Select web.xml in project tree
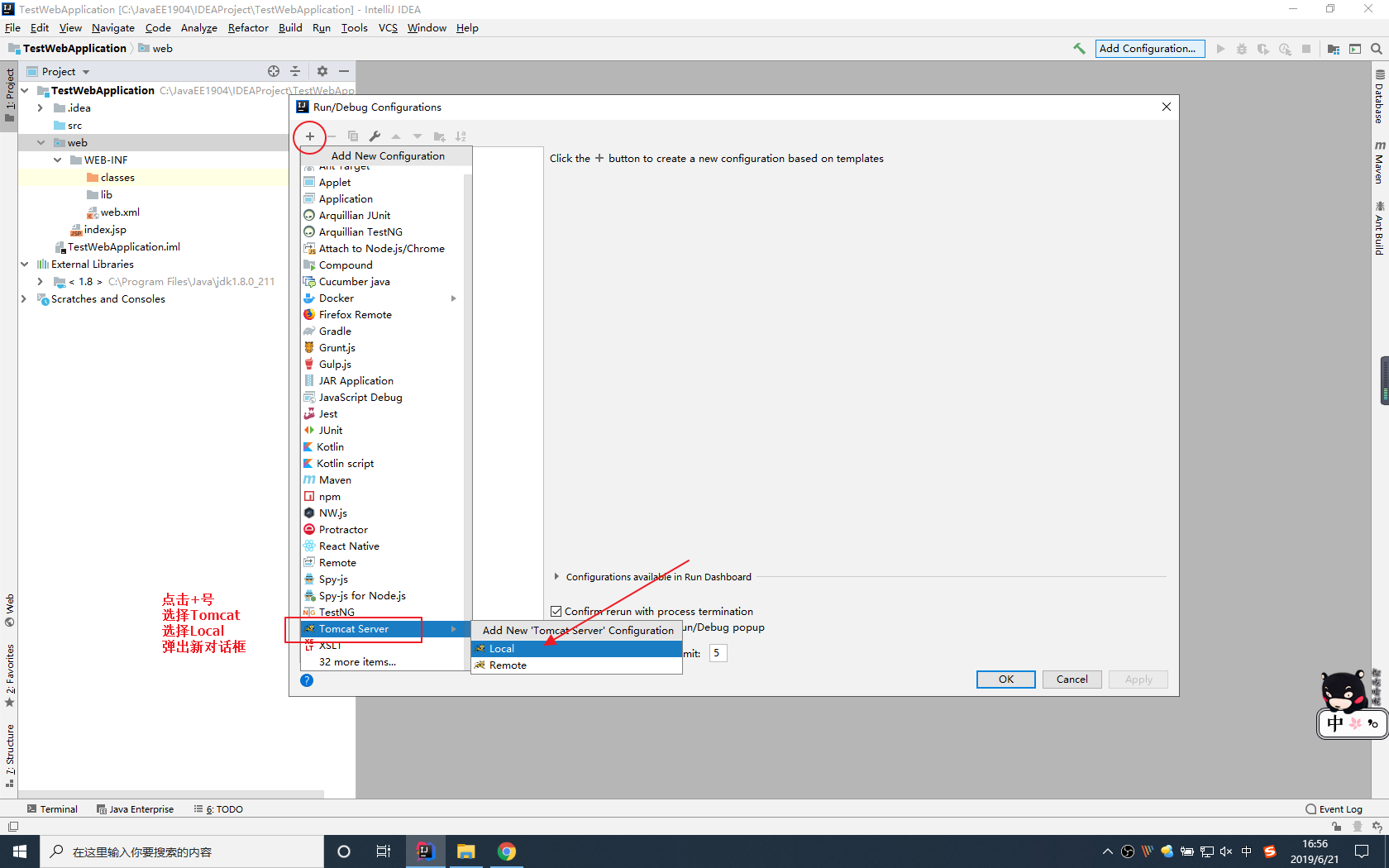This screenshot has width=1389, height=868. click(113, 212)
